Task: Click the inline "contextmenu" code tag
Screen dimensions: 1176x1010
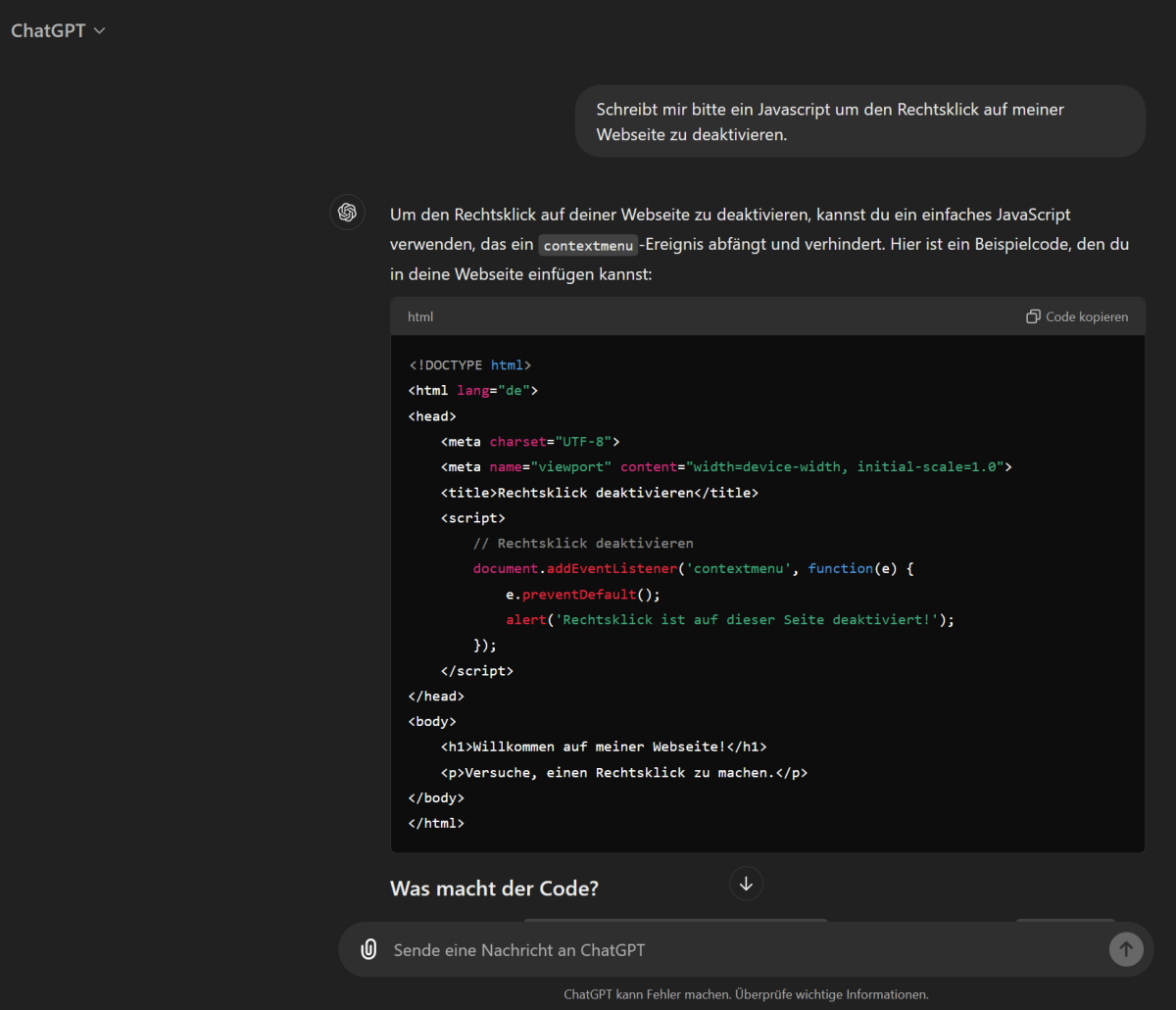Action: [x=588, y=245]
